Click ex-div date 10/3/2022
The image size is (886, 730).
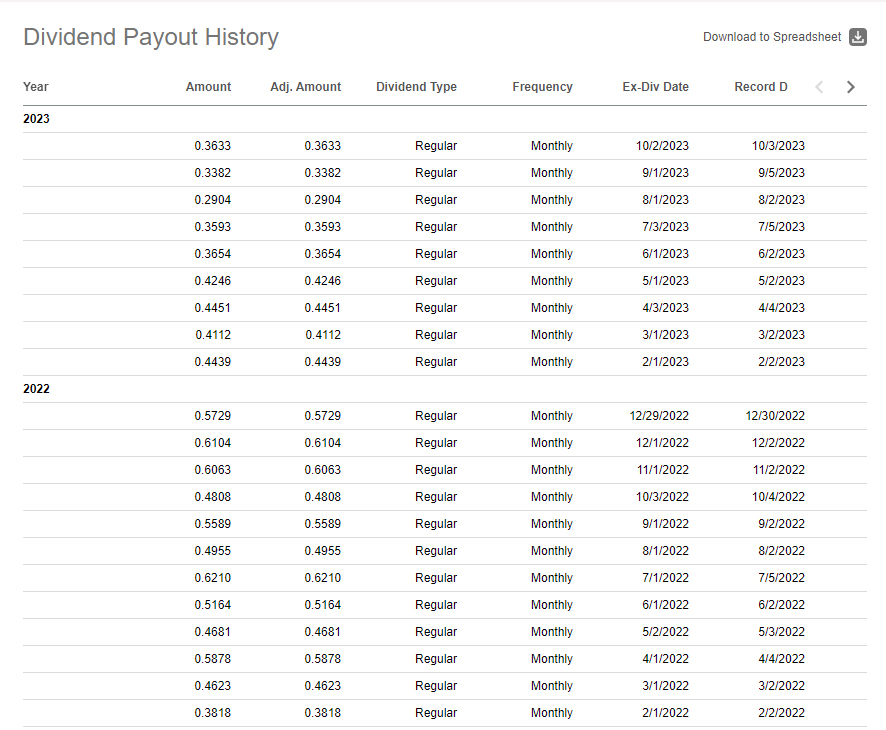[x=662, y=497]
